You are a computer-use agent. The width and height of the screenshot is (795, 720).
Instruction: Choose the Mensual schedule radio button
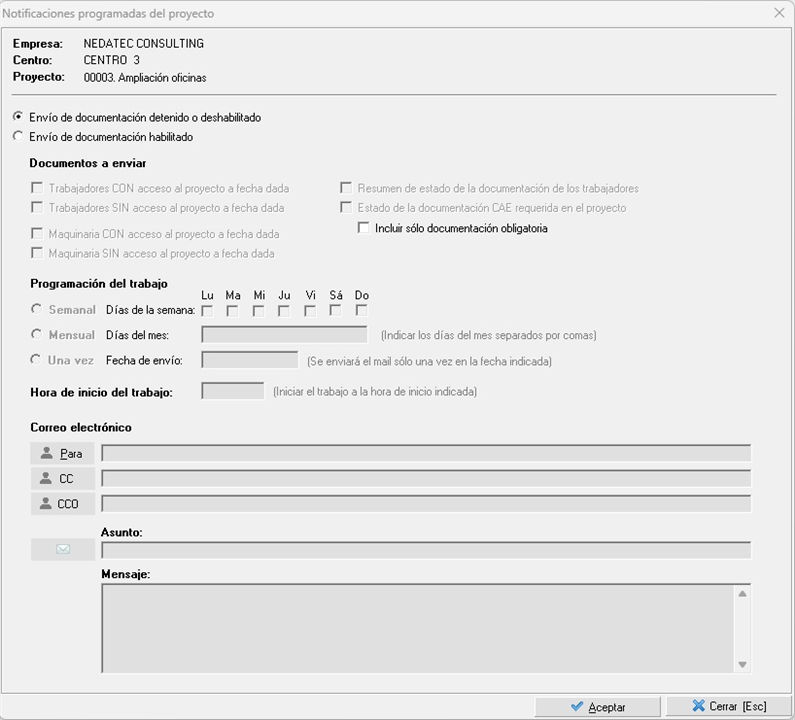[37, 335]
